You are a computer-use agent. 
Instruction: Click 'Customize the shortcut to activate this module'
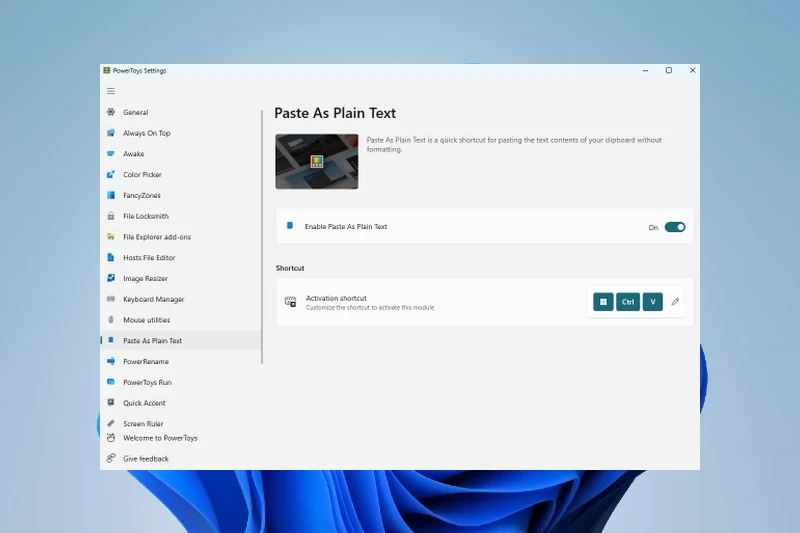370,308
